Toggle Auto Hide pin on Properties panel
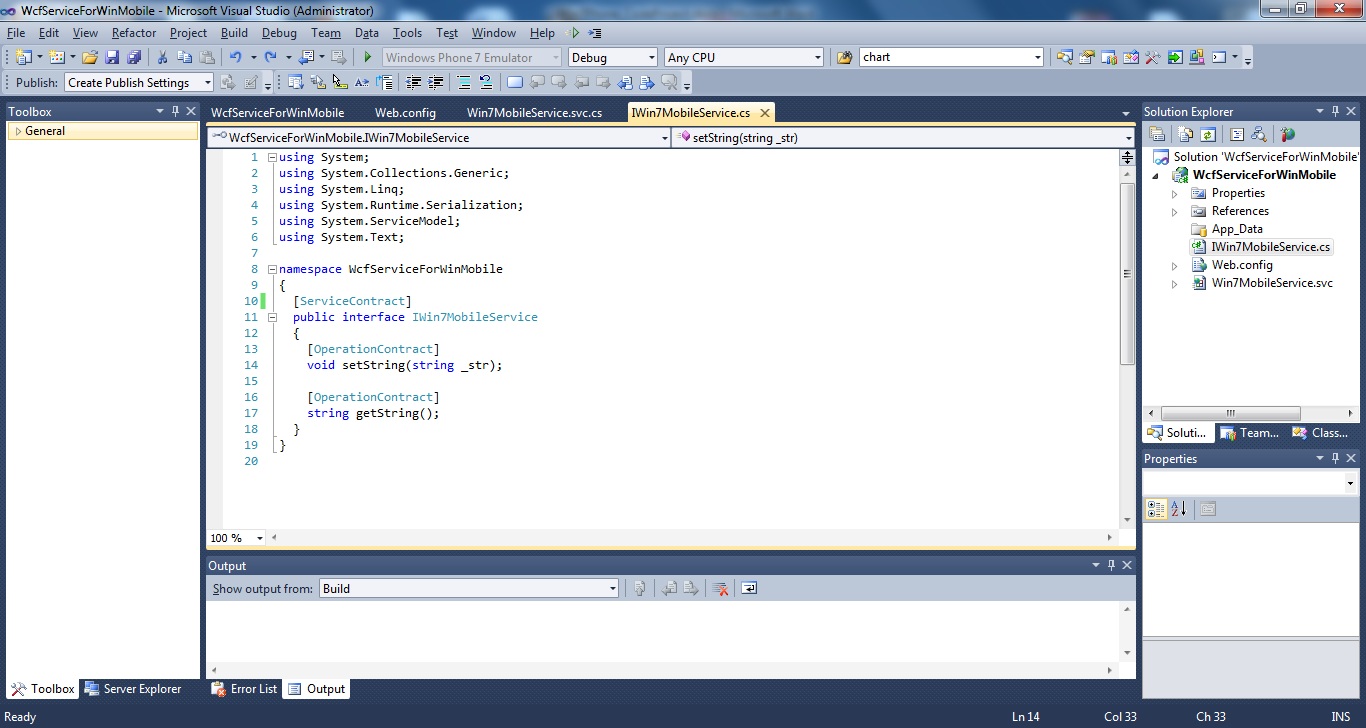 [1335, 458]
